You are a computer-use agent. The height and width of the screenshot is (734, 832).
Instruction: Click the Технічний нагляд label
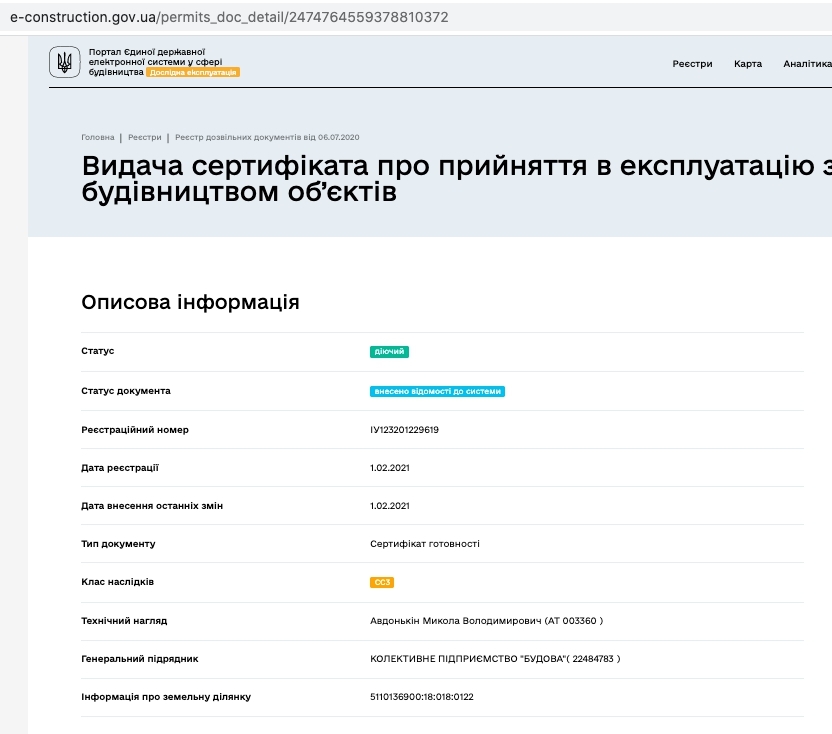[124, 620]
